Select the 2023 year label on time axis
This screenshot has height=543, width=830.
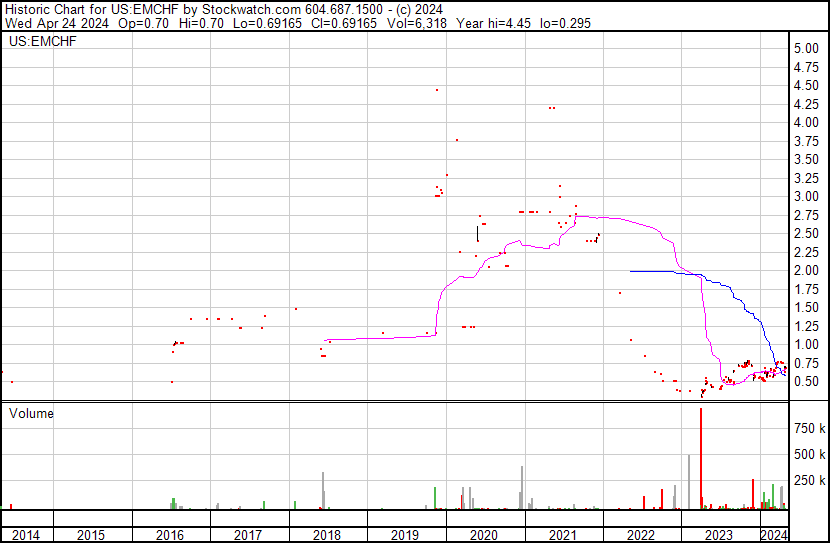[x=719, y=535]
